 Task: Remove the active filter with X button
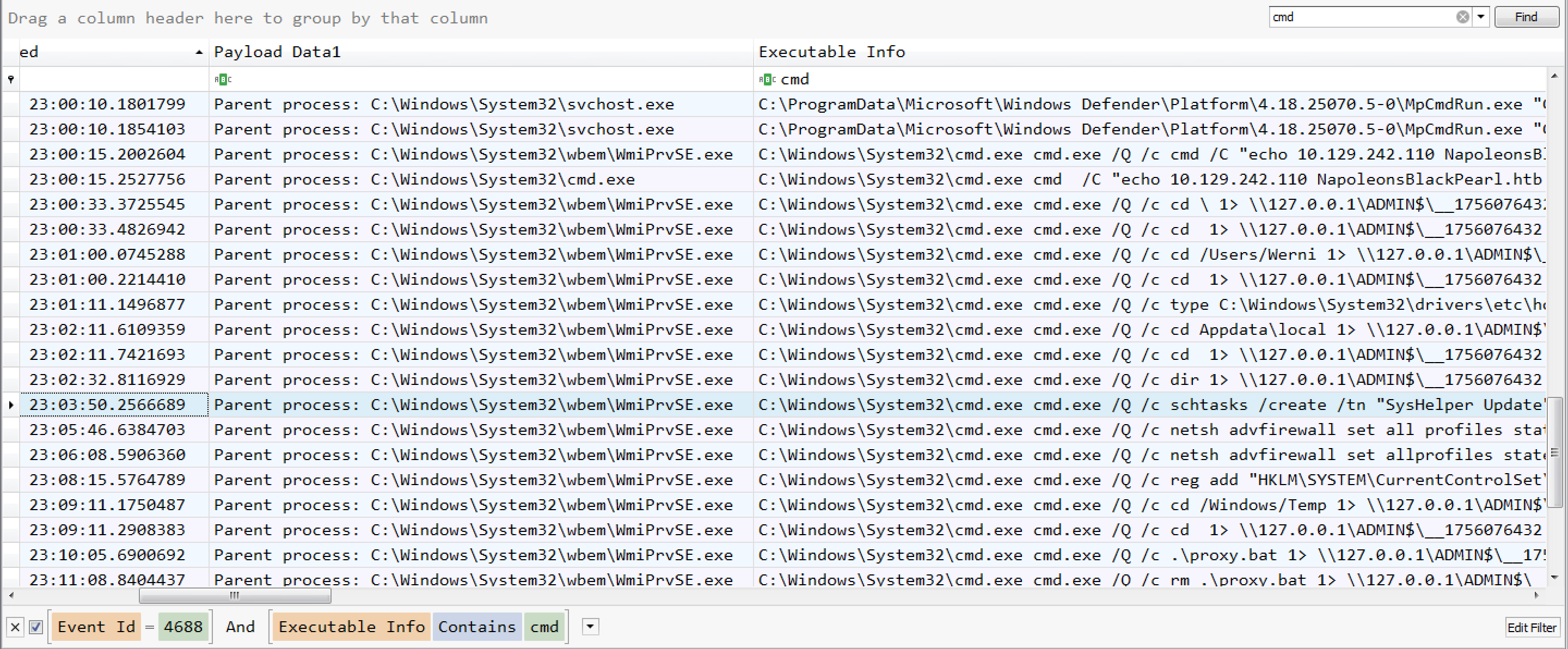(16, 627)
